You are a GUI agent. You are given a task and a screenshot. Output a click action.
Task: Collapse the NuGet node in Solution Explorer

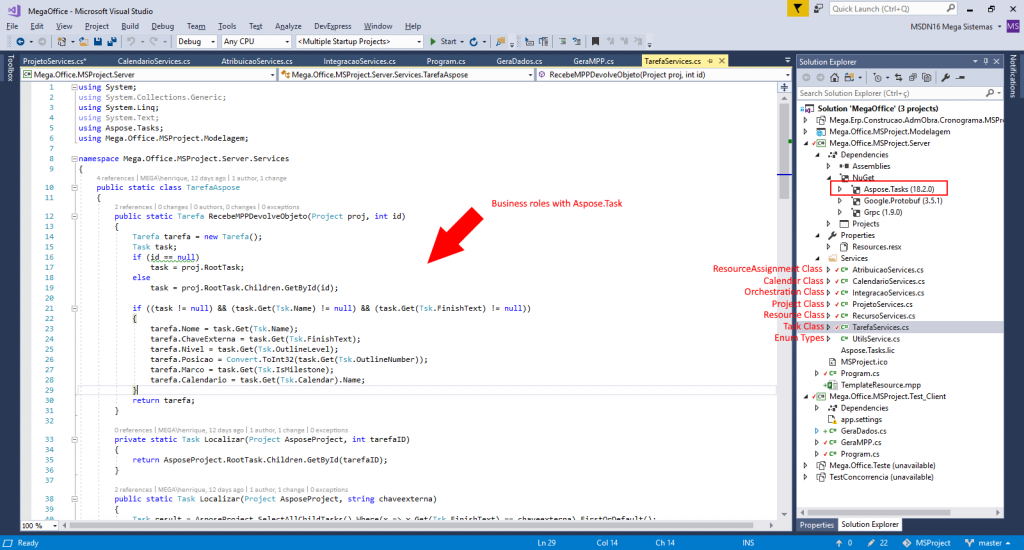point(829,178)
